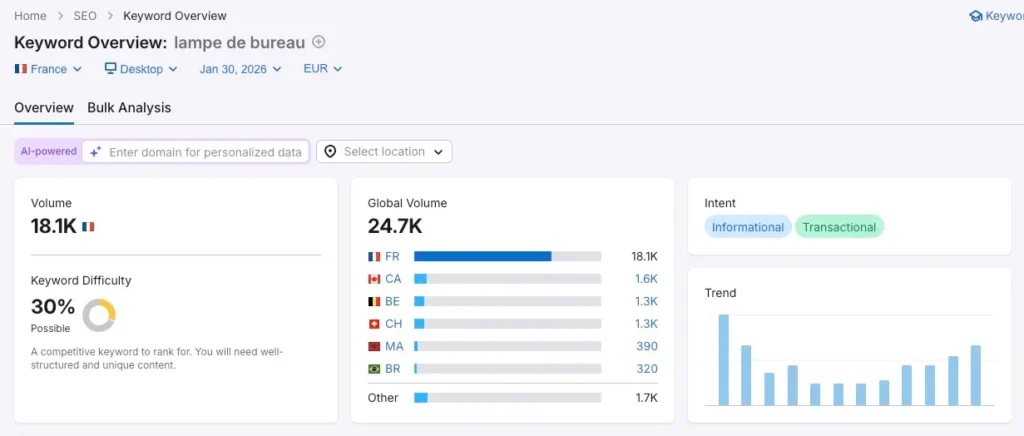Click the Switzerland flag in Global Volume list
1024x436 pixels.
pyautogui.click(x=374, y=324)
